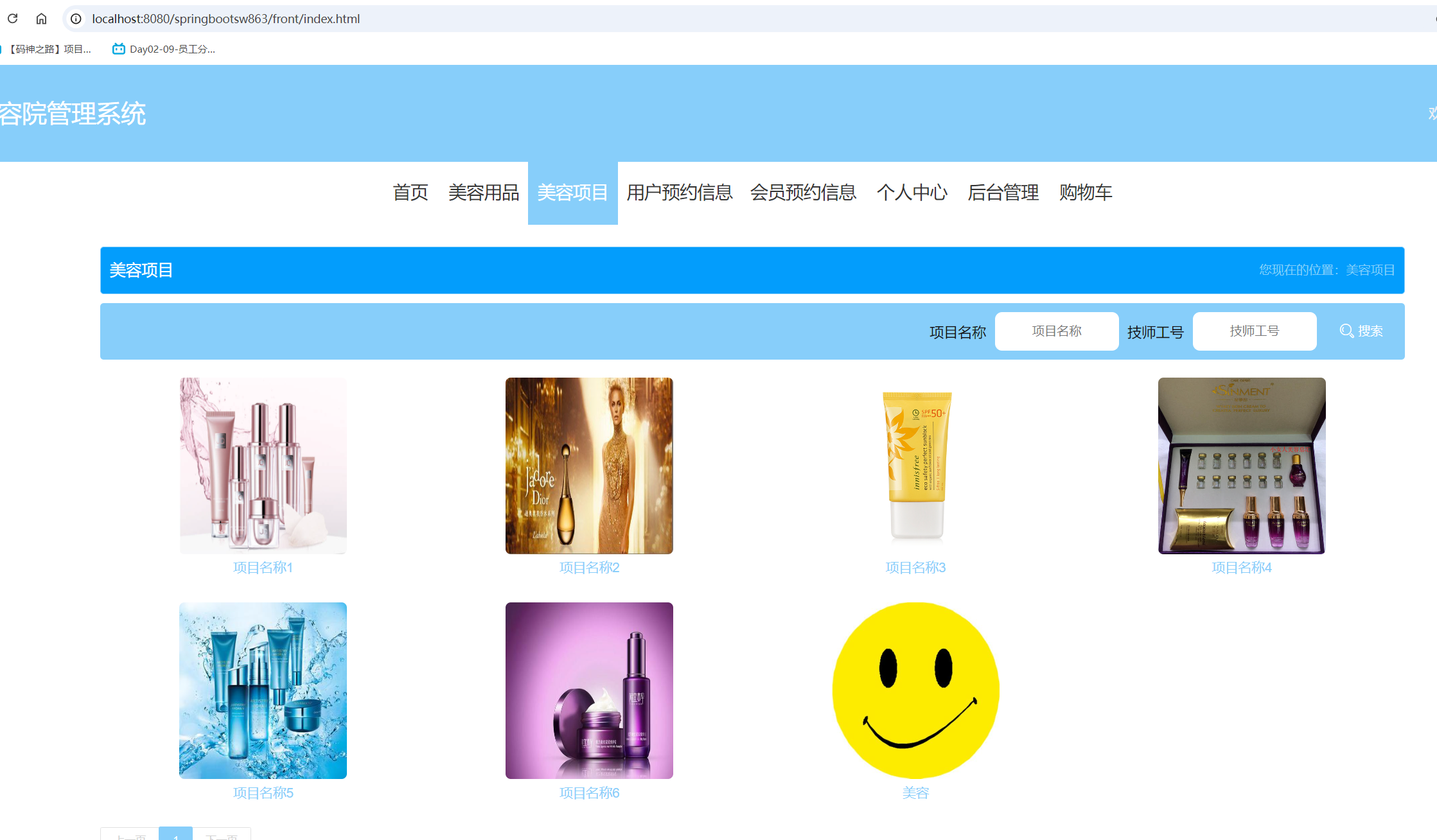Go to 美容用品 menu item
Screen dimensions: 1437x840
[x=483, y=193]
